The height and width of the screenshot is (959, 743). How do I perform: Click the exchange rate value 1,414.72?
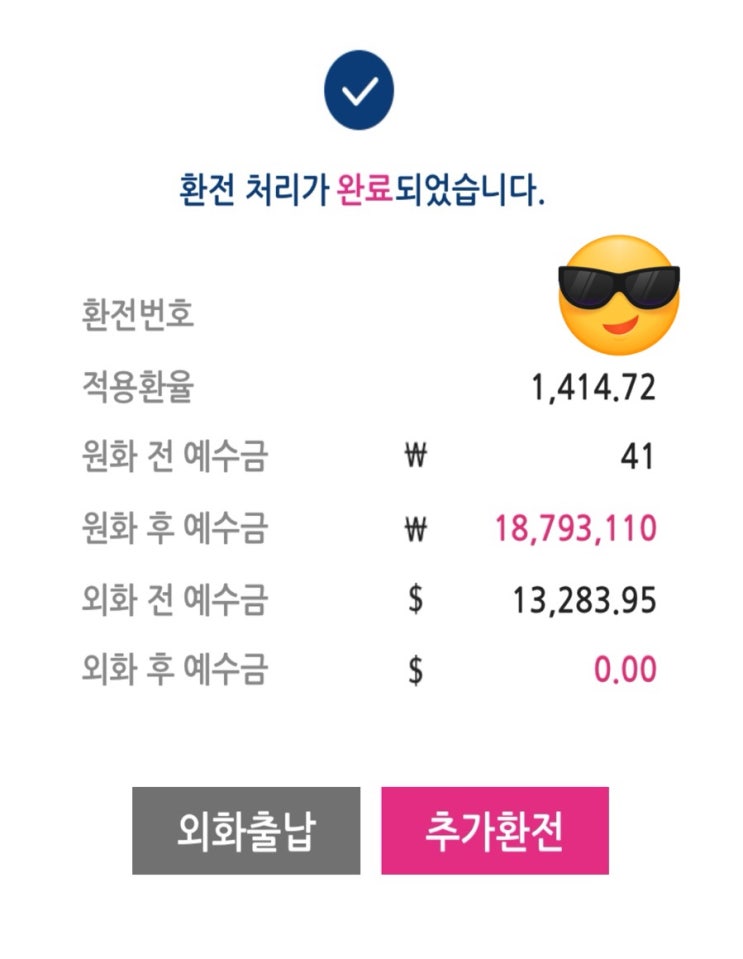pos(594,386)
